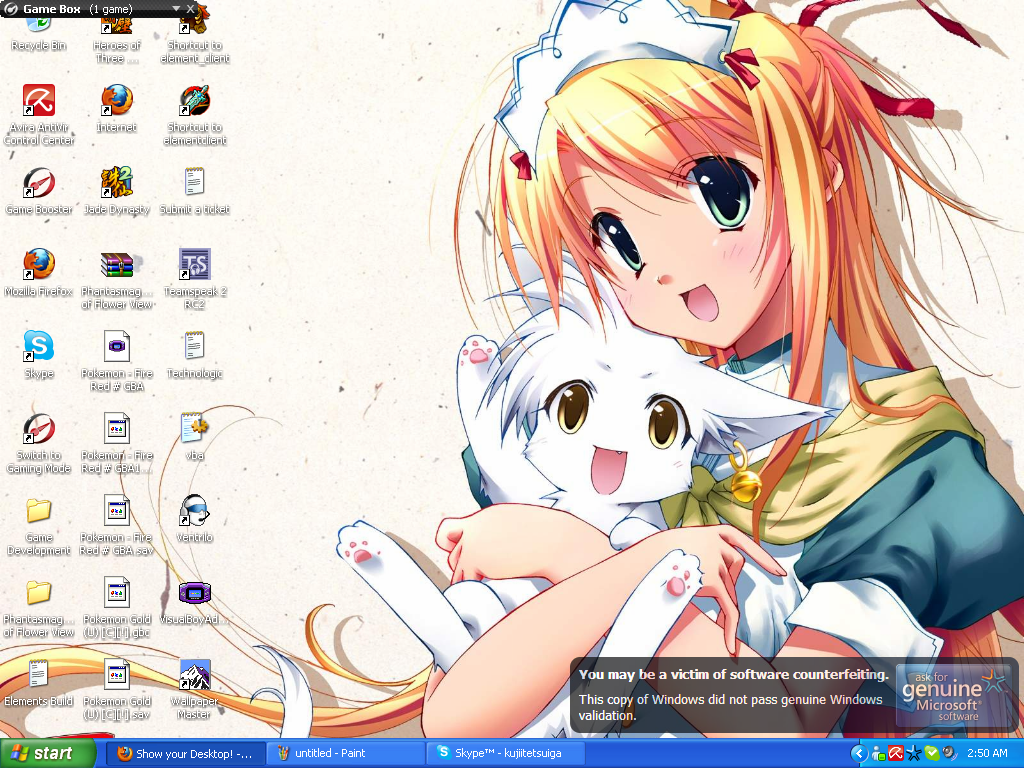Image resolution: width=1024 pixels, height=768 pixels.
Task: Click the Switch to Gaming Mode shortcut
Action: (x=39, y=444)
